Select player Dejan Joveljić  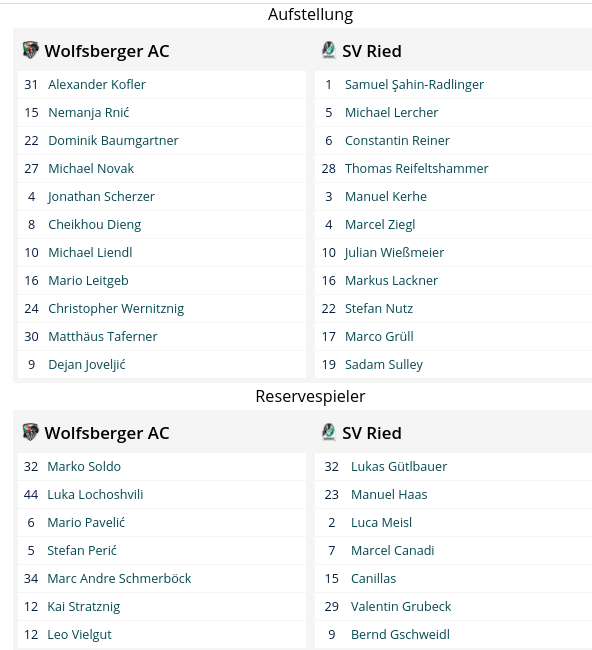point(87,365)
